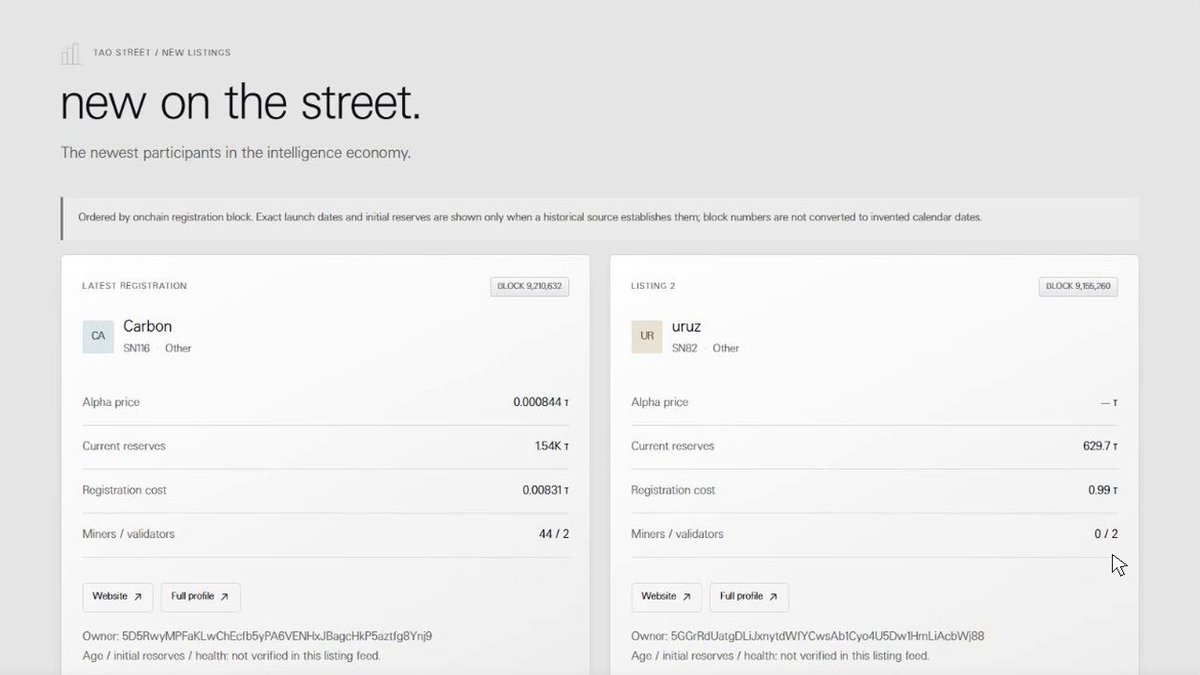Click Carbon's miners / validators value 44 / 2
Screen dimensions: 1200x675
pos(554,534)
